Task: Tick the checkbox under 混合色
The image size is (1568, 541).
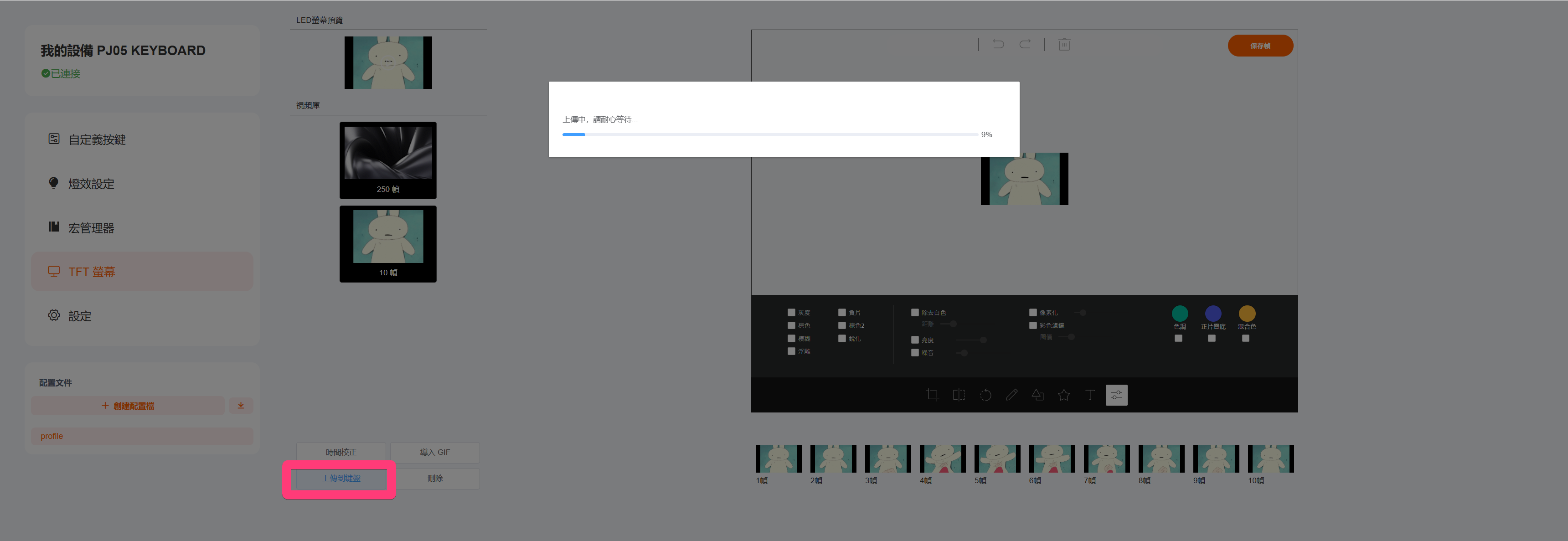Action: click(x=1245, y=338)
